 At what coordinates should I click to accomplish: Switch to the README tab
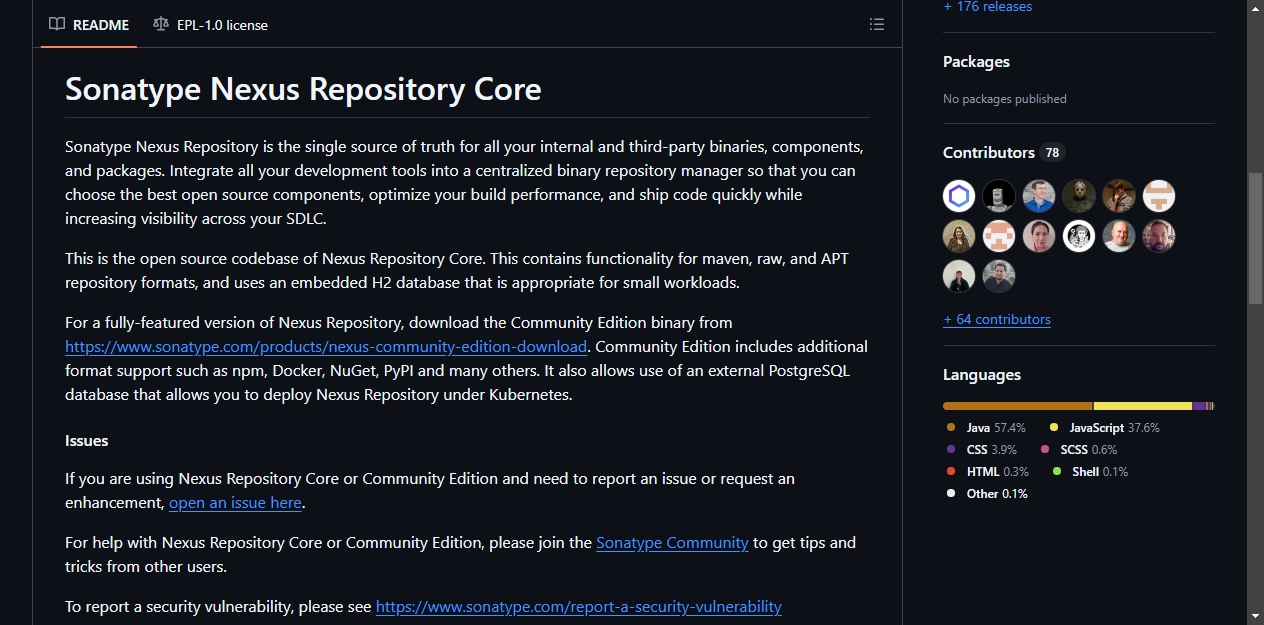tap(89, 25)
